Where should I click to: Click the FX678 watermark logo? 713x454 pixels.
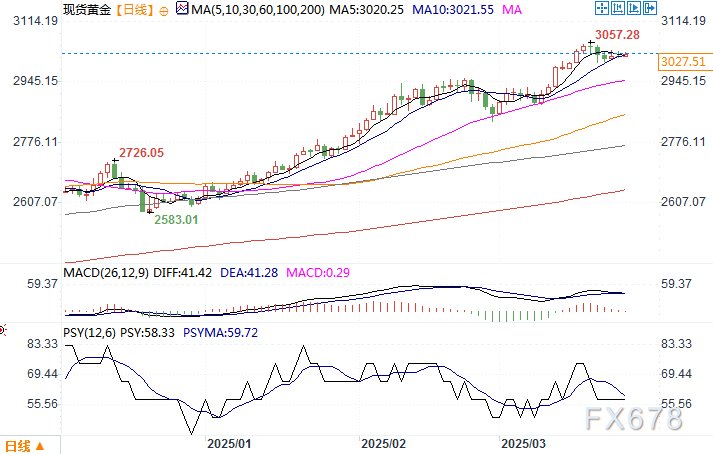[633, 418]
